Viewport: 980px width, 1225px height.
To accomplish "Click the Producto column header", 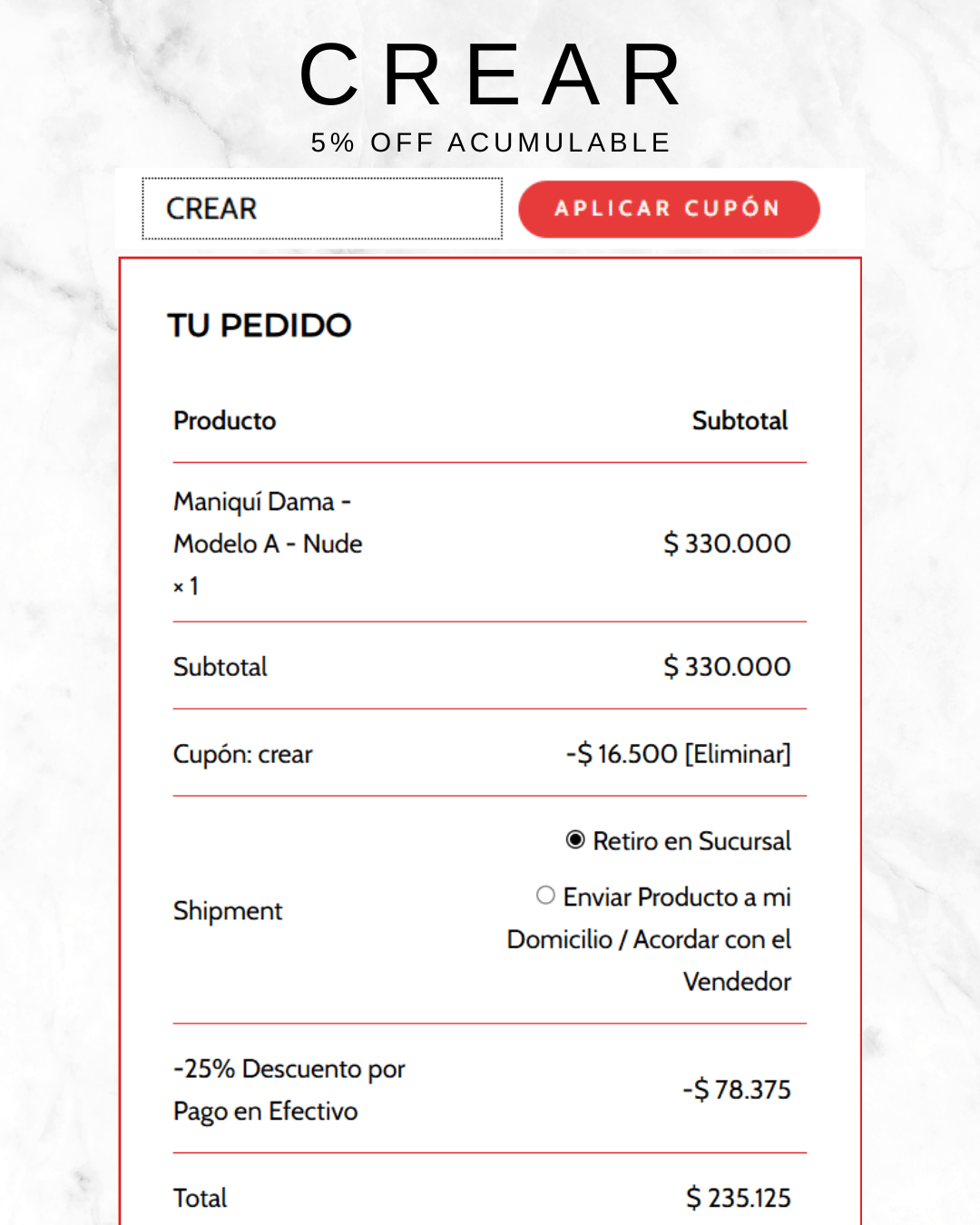I will [x=225, y=421].
